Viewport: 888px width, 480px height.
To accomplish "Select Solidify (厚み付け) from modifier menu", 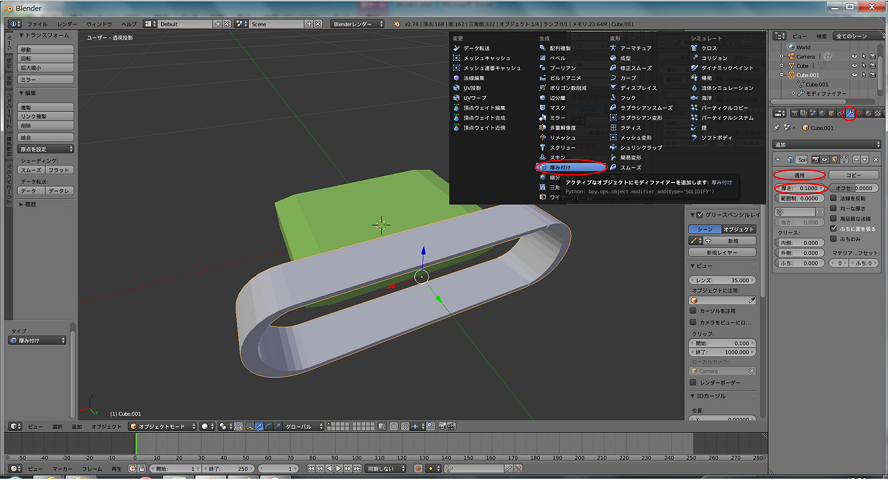I will [560, 167].
